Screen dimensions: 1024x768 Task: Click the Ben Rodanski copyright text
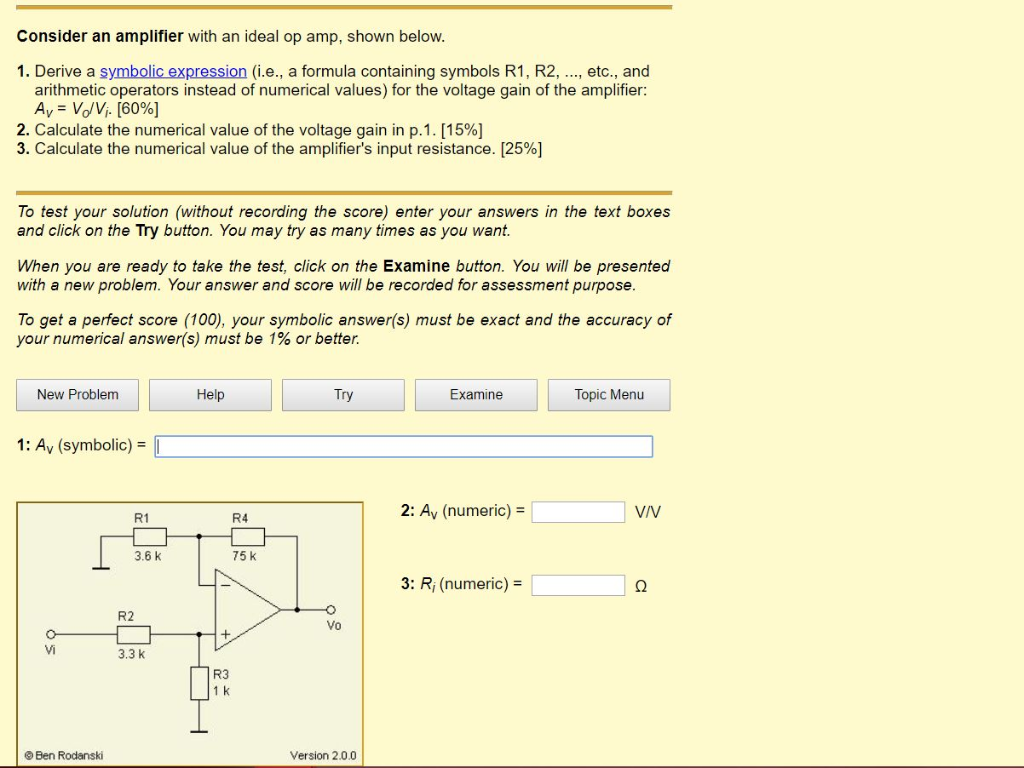point(63,756)
